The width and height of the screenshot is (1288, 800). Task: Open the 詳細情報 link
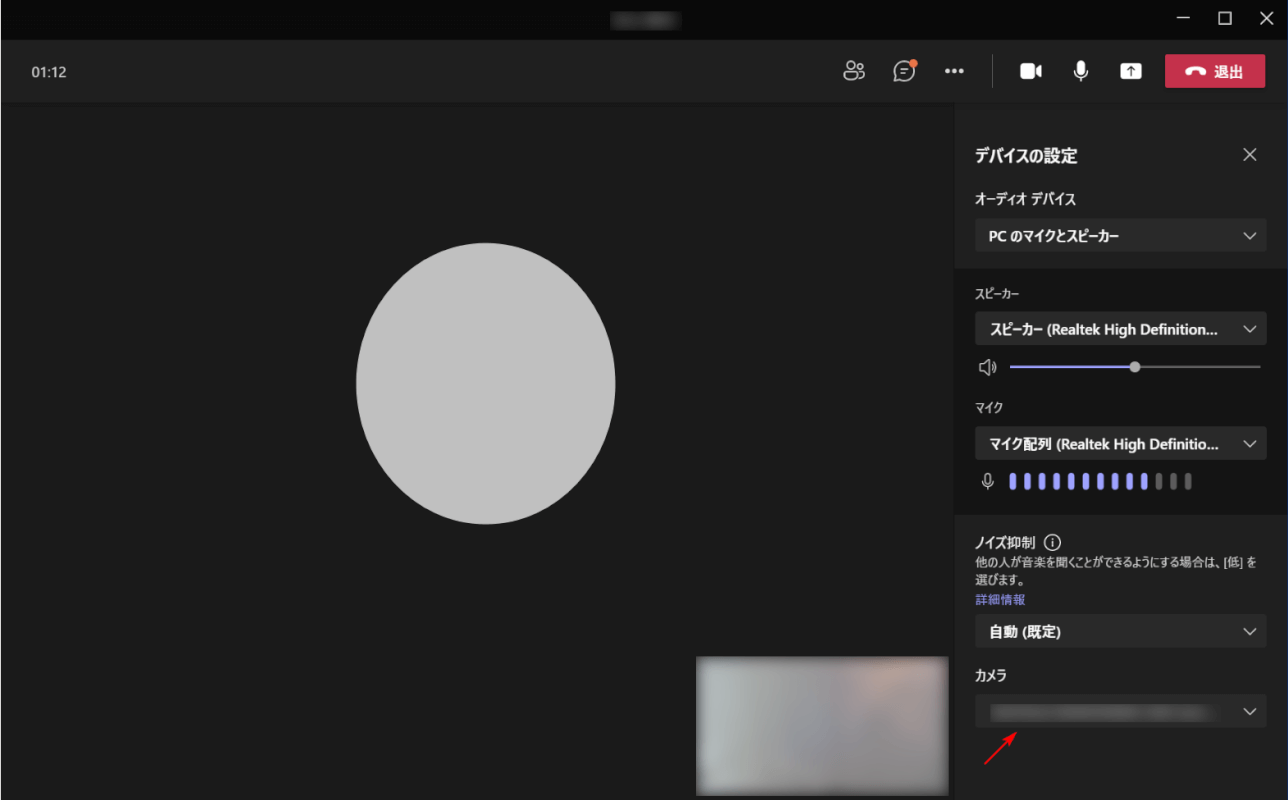tap(1001, 600)
